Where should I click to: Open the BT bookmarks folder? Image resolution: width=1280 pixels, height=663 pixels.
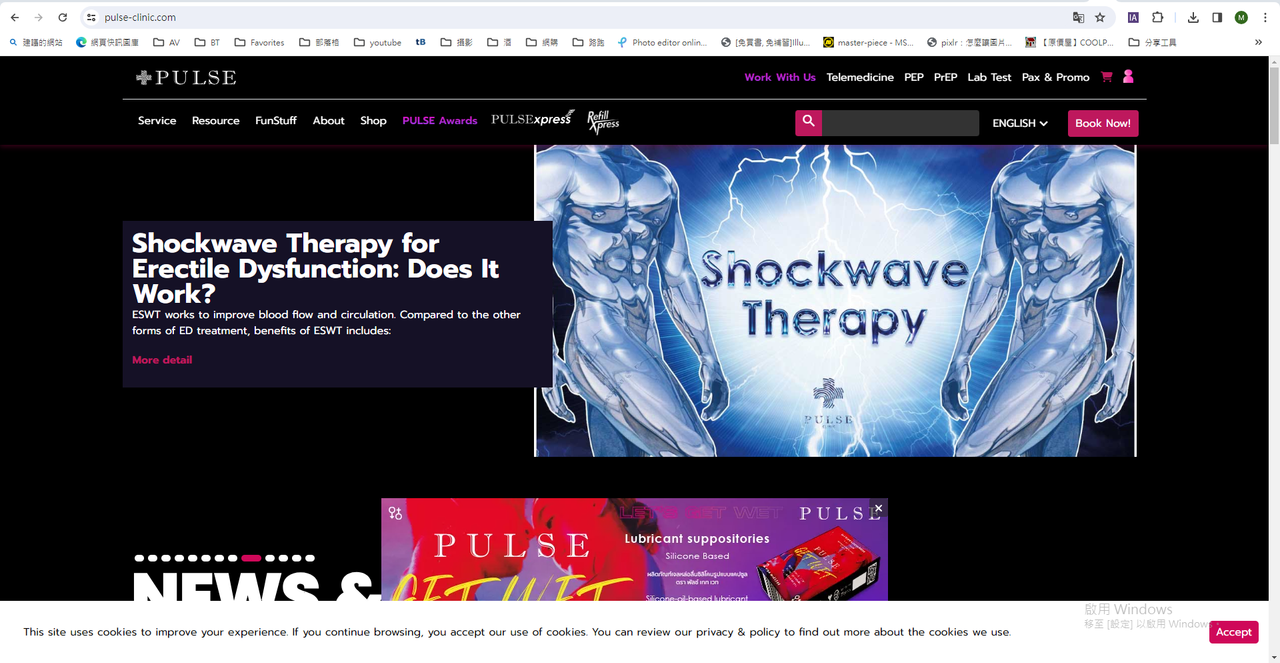tap(208, 42)
